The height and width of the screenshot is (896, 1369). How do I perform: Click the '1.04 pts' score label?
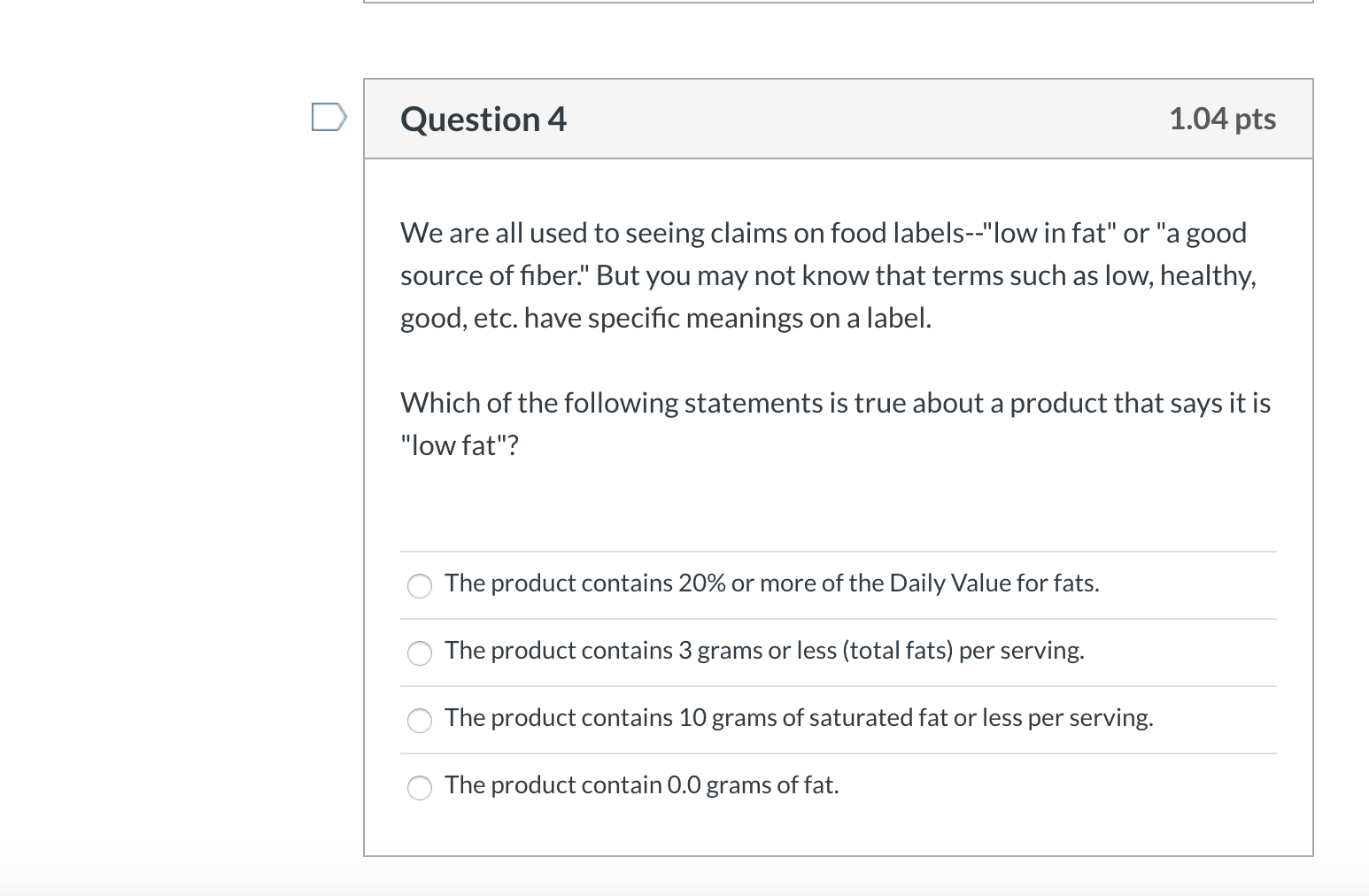point(1222,119)
